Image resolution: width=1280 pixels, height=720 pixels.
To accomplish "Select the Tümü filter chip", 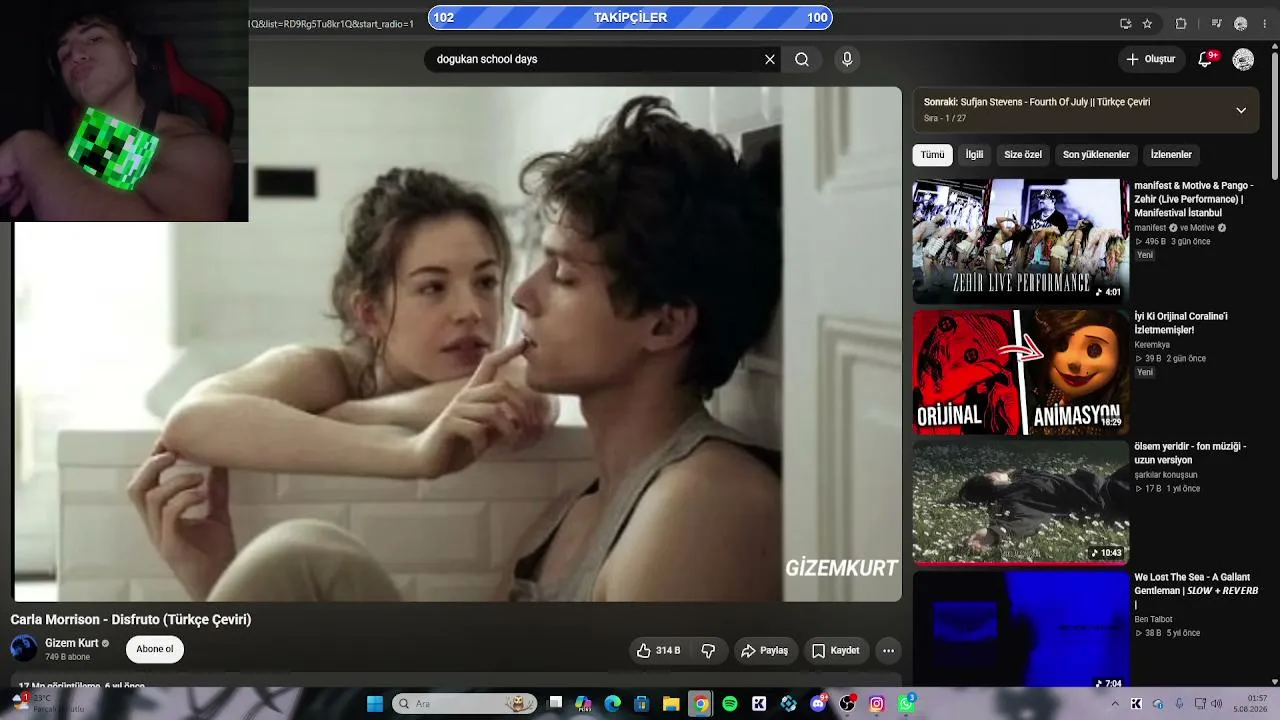I will [932, 155].
